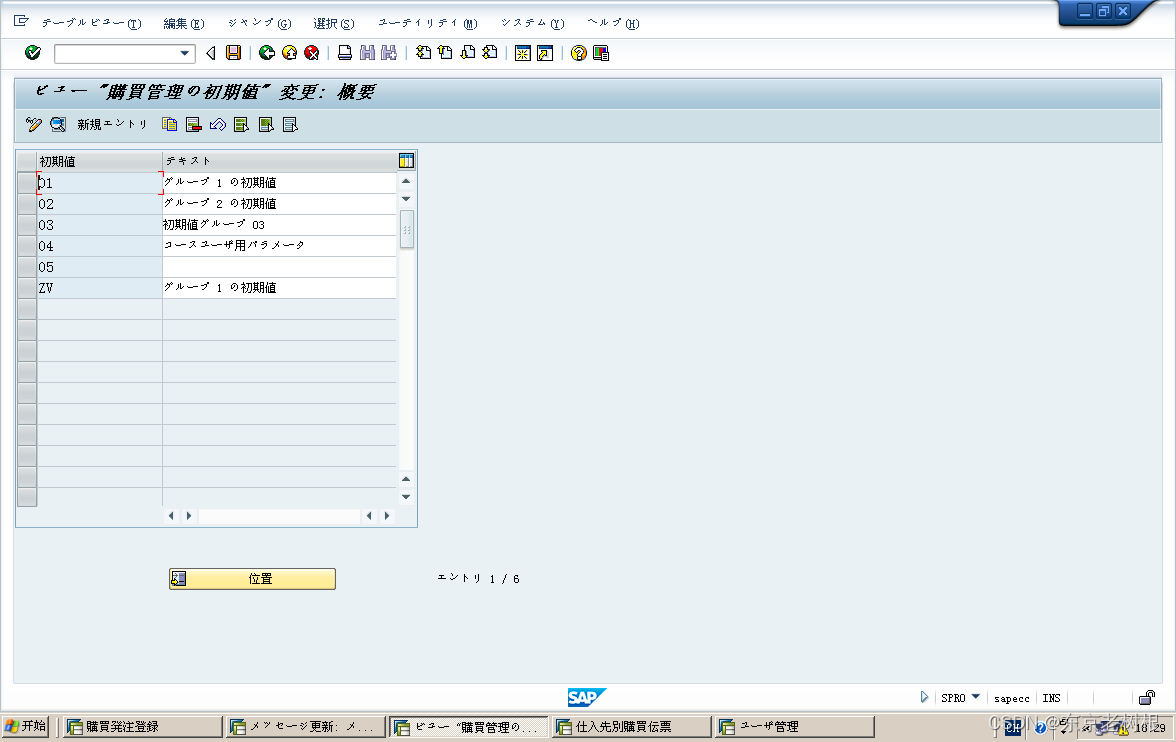This screenshot has height=742, width=1176.
Task: Click the Save icon in the toolbar
Action: 231,52
